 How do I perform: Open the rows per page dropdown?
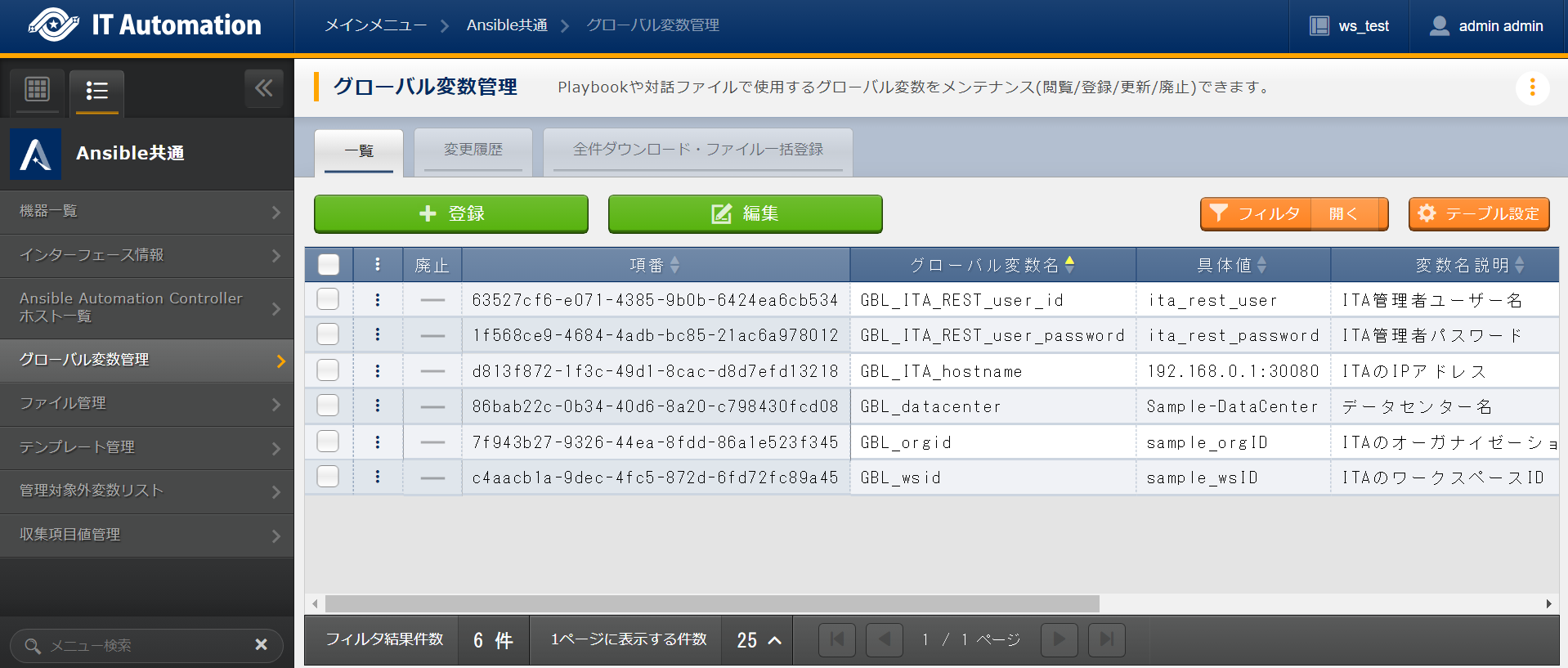pos(759,640)
